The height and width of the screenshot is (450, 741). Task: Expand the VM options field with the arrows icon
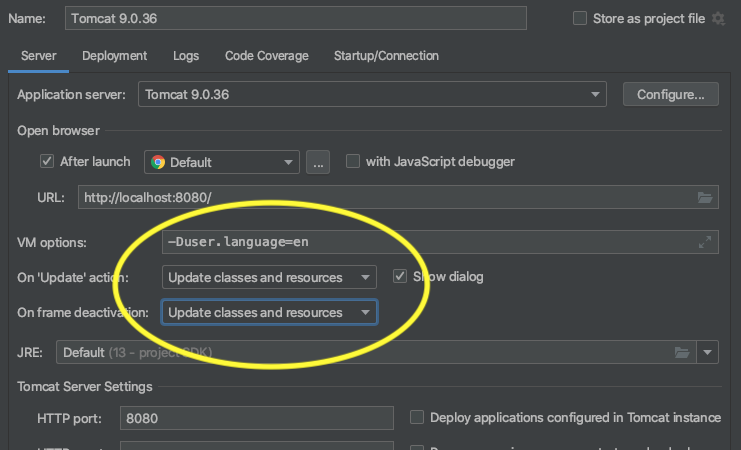click(705, 242)
